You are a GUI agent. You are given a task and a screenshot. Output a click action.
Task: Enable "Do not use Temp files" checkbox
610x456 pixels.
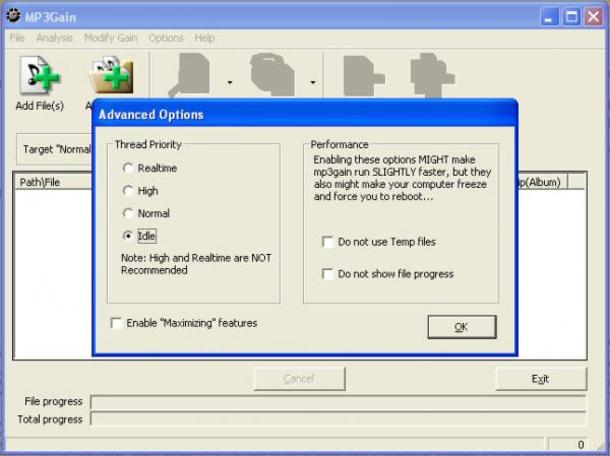pyautogui.click(x=328, y=242)
